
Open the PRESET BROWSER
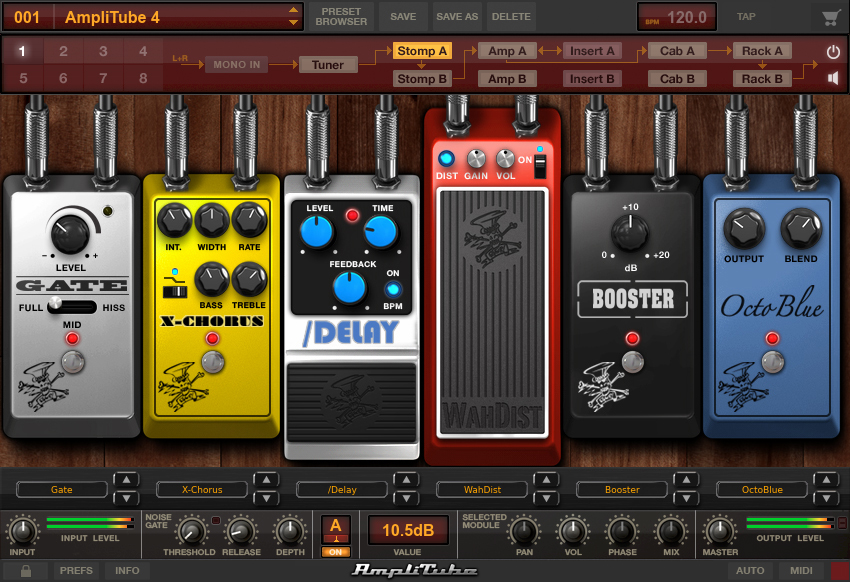click(341, 16)
